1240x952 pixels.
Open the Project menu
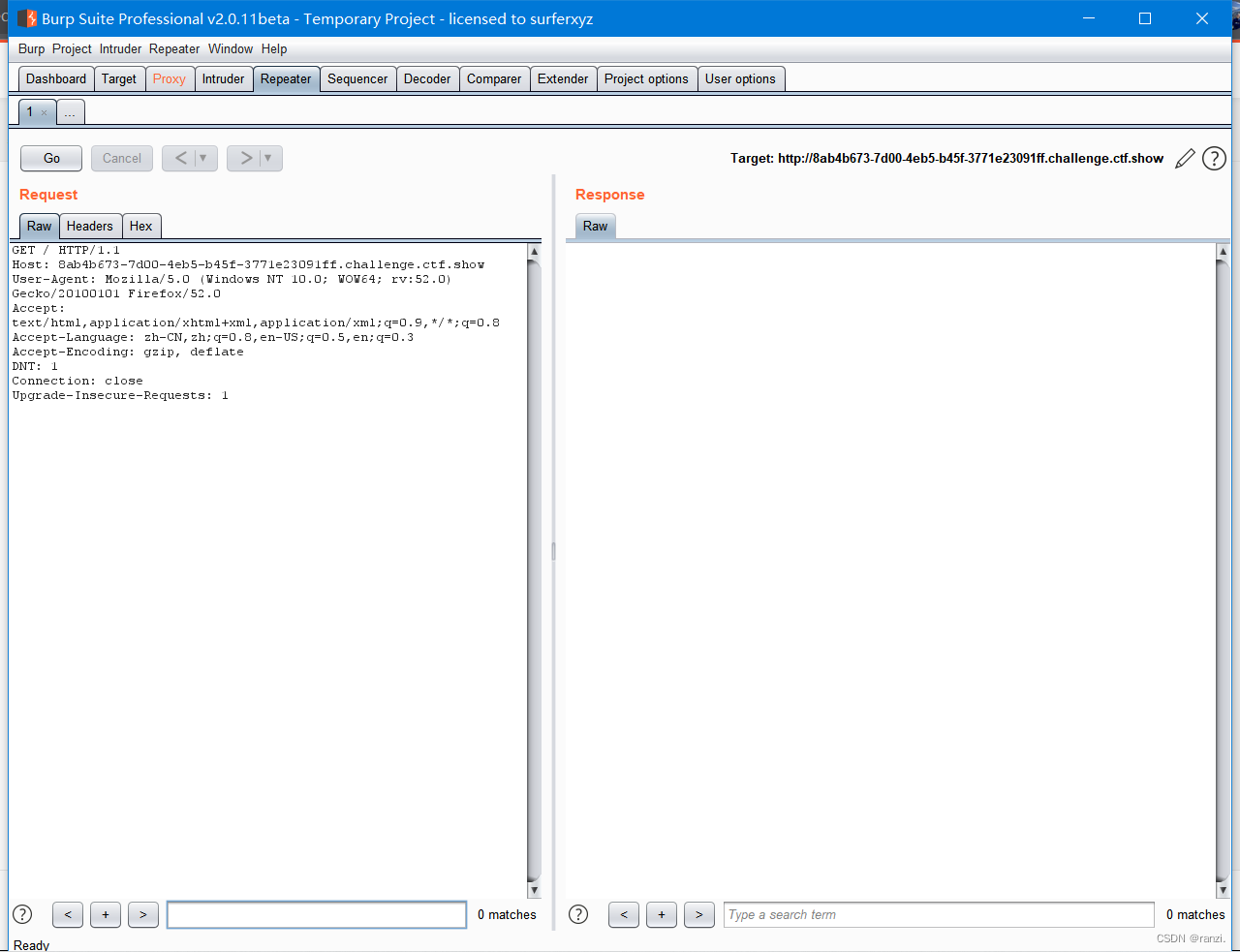[x=72, y=48]
